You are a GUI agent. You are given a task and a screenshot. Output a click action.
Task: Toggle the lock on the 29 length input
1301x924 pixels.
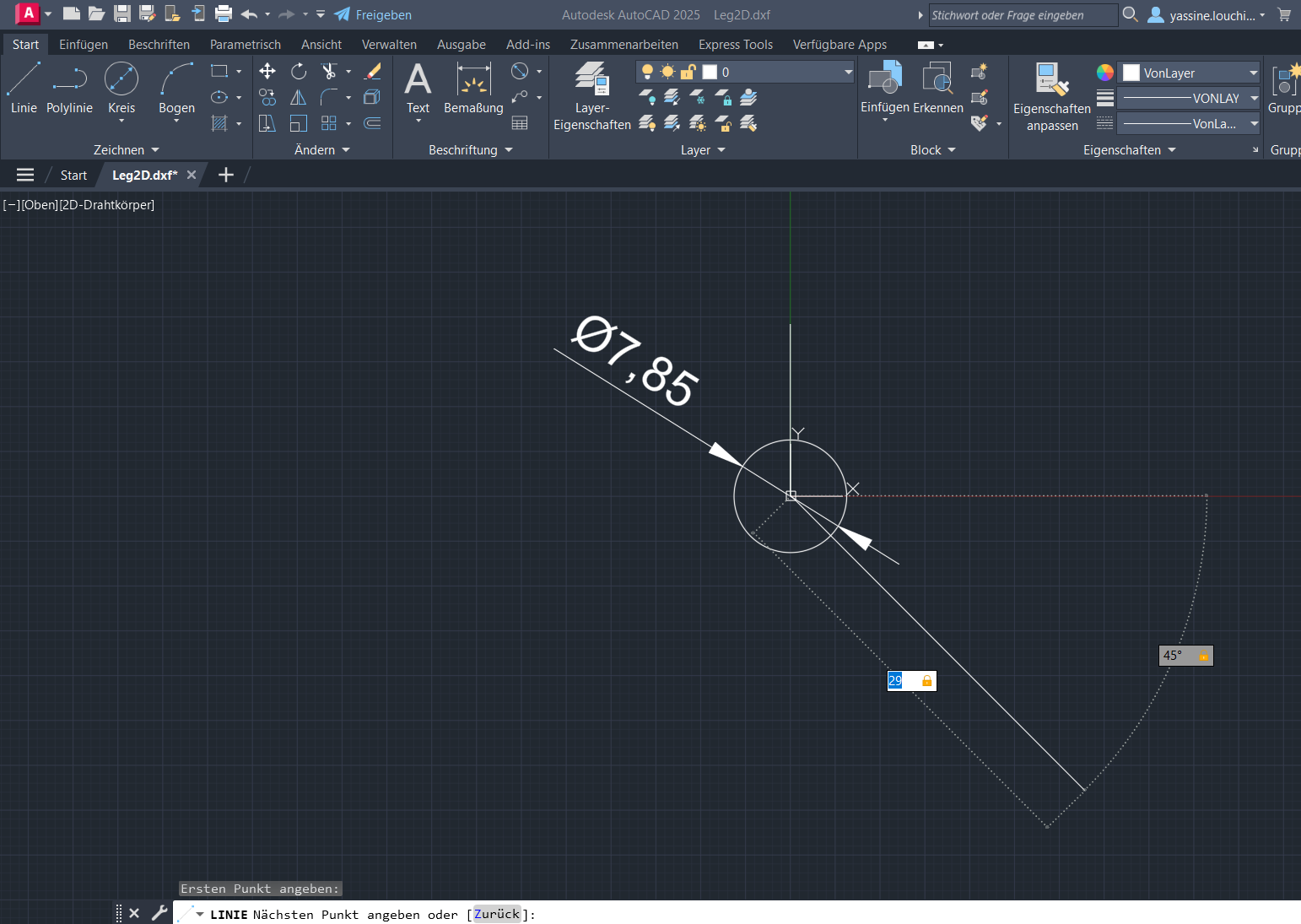point(926,681)
